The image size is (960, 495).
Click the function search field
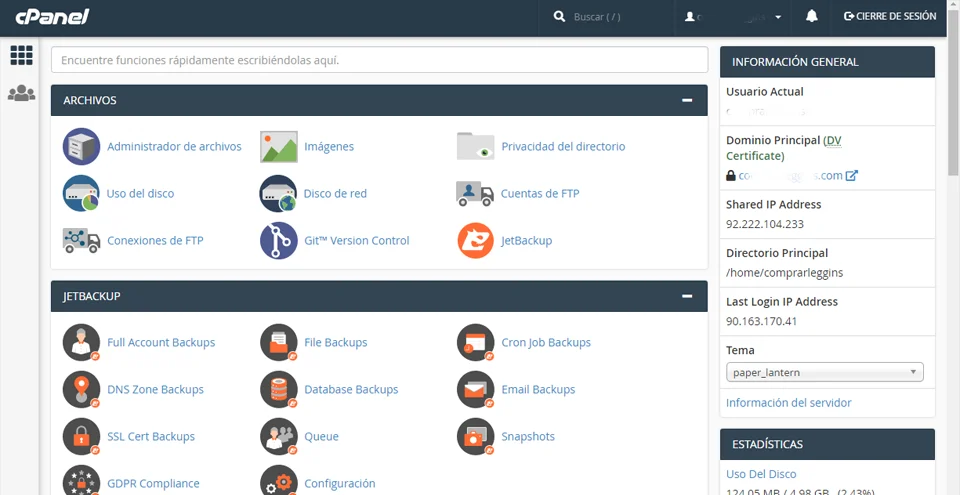[379, 60]
